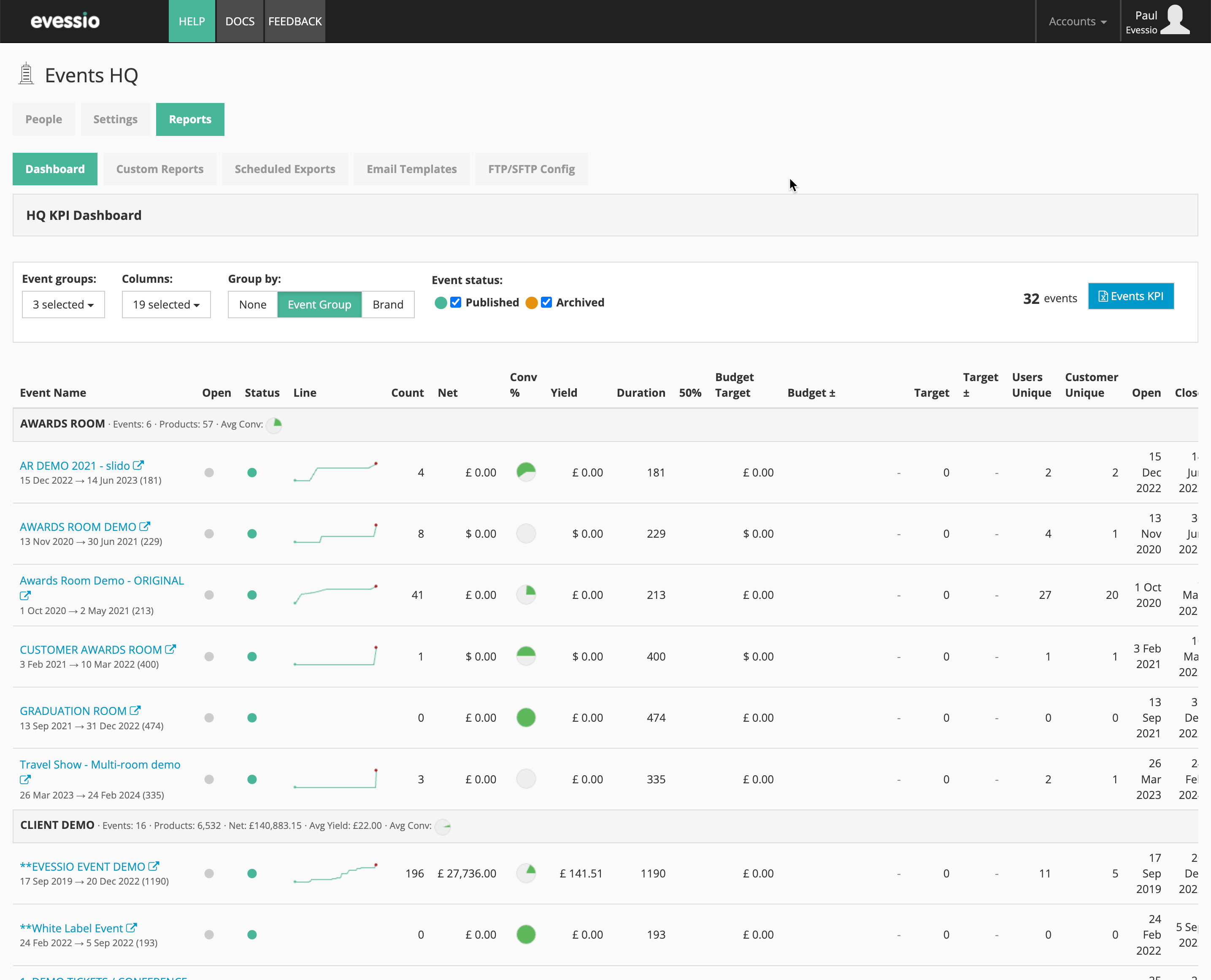Switch to the Custom Reports tab
The image size is (1211, 980).
(x=159, y=169)
